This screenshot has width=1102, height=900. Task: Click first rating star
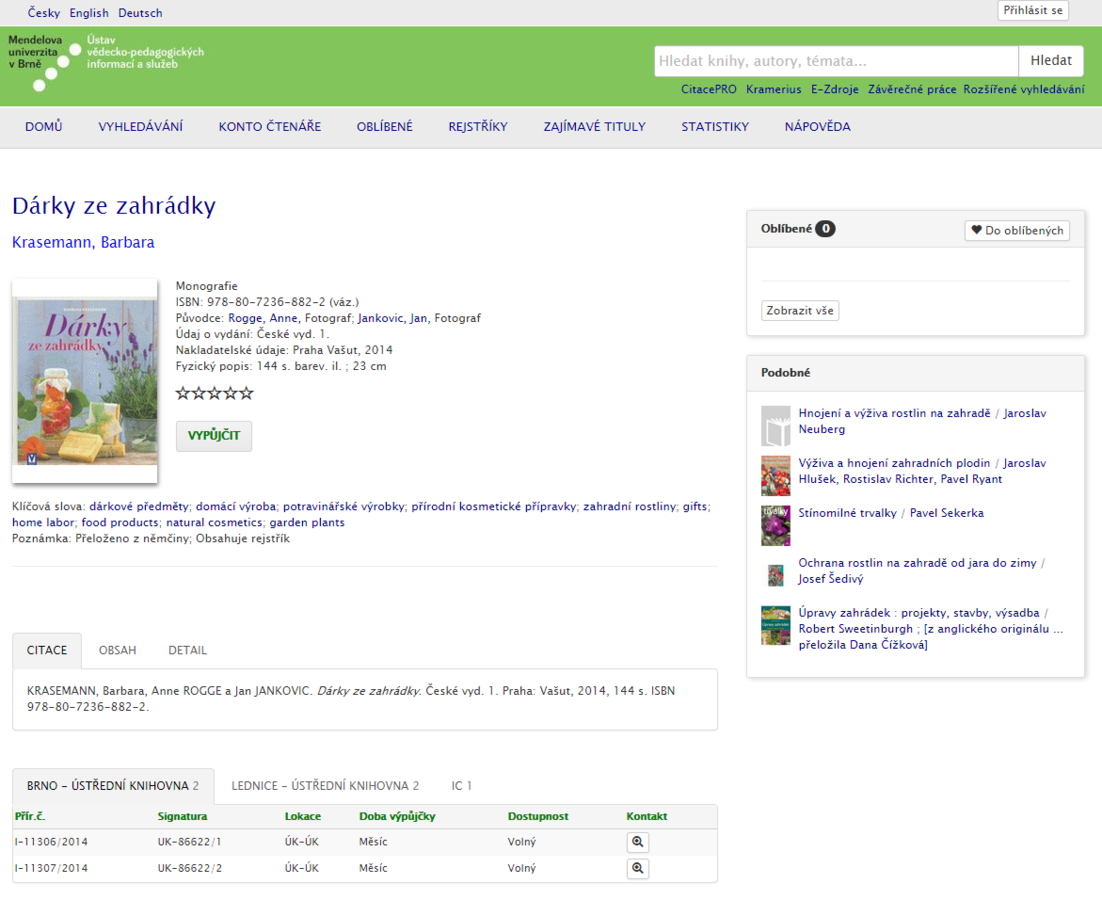(x=183, y=393)
